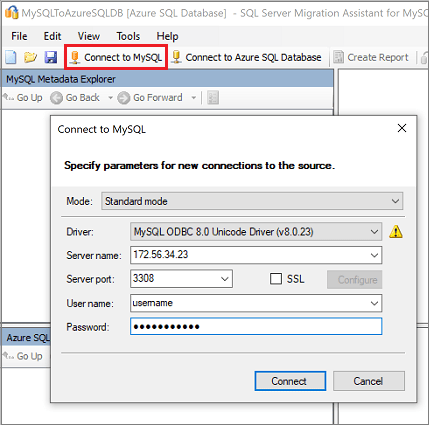Enable the SSL checkbox

276,279
